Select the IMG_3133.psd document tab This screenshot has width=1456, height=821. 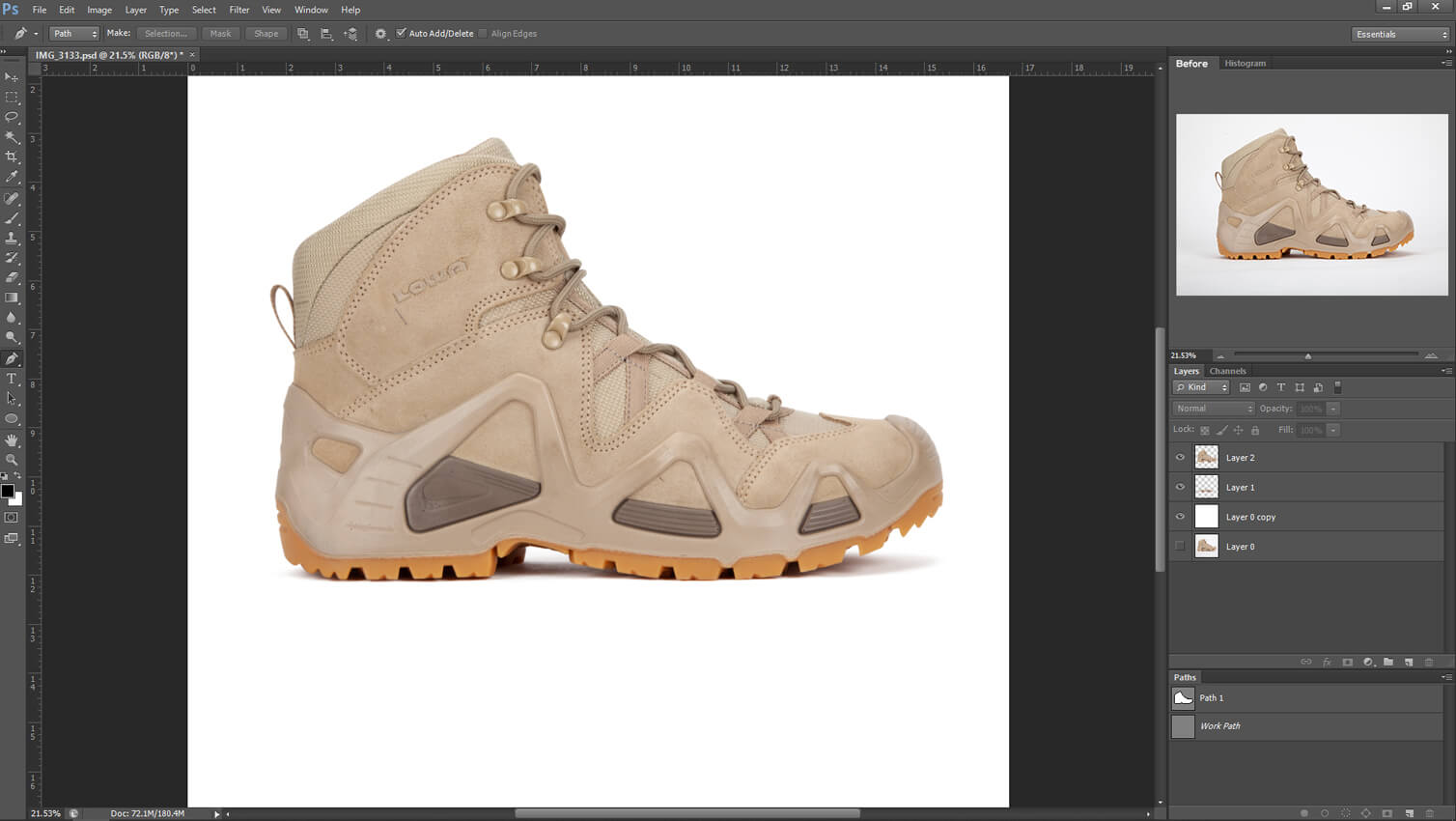coord(108,55)
